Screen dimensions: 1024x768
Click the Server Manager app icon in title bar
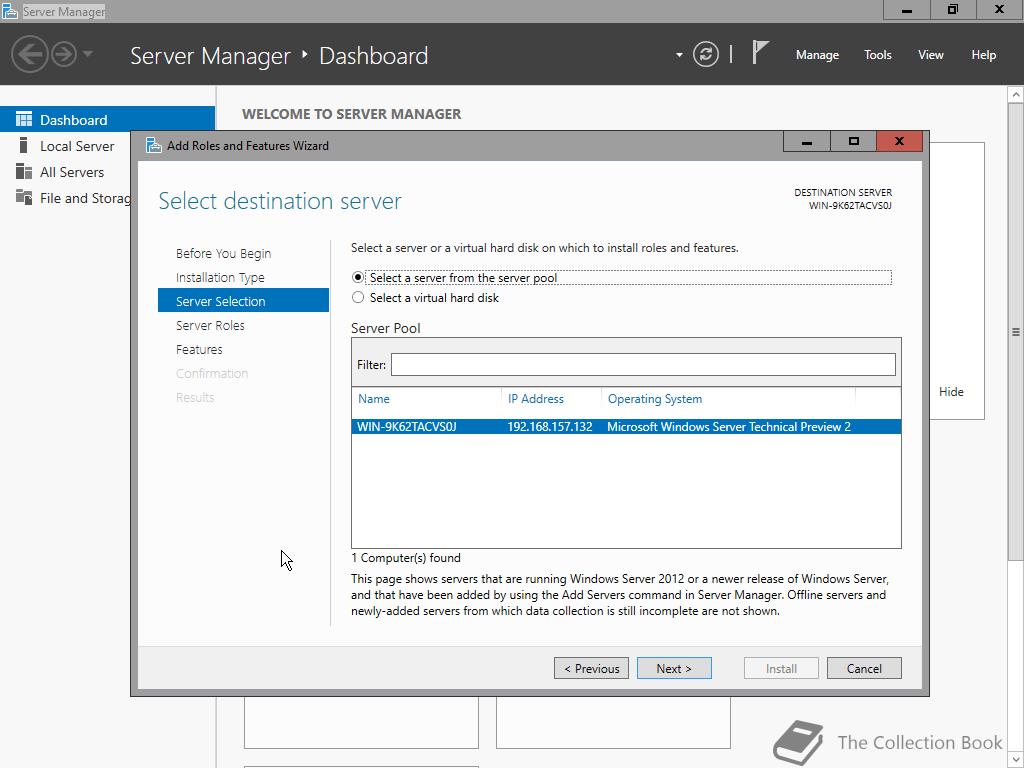10,11
